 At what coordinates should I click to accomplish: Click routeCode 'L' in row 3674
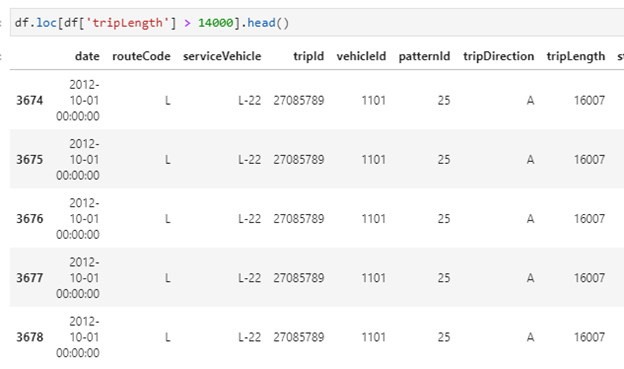point(168,100)
